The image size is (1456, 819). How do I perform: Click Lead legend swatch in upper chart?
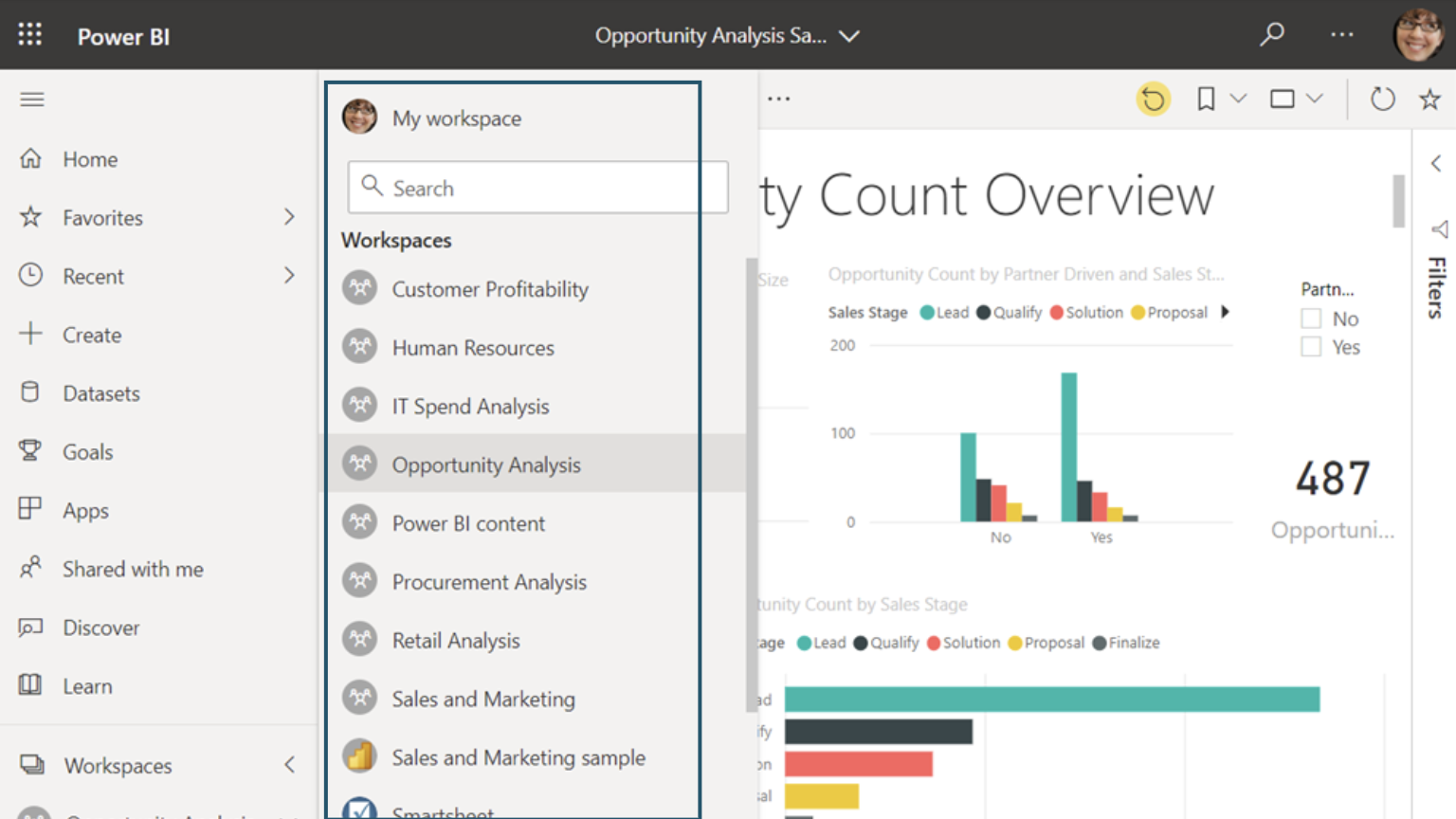pos(927,313)
